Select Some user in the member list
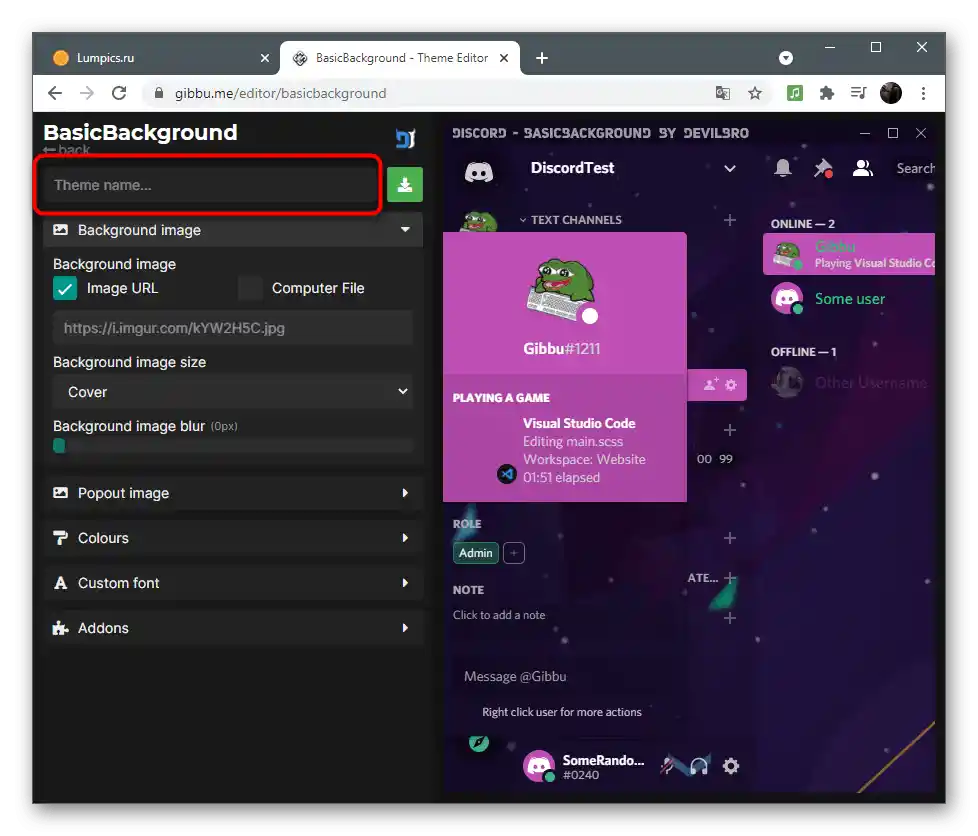The height and width of the screenshot is (836, 978). [x=850, y=299]
